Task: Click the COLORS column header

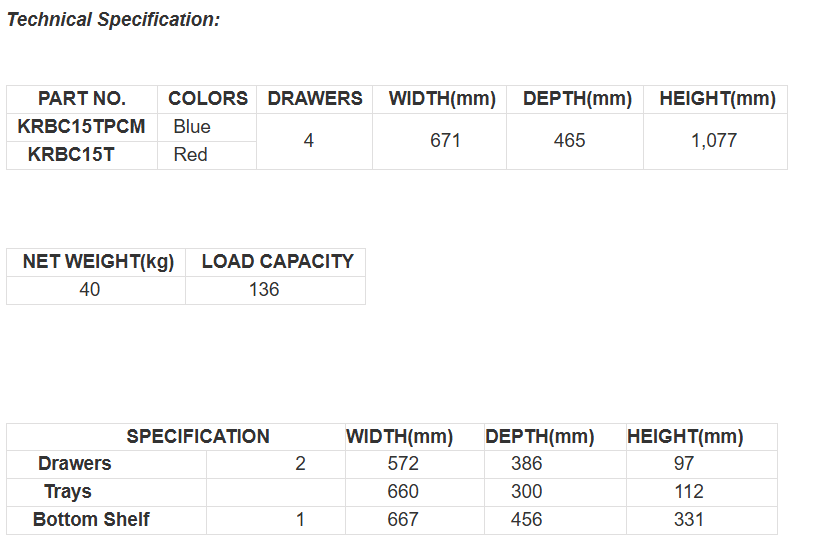Action: (208, 99)
